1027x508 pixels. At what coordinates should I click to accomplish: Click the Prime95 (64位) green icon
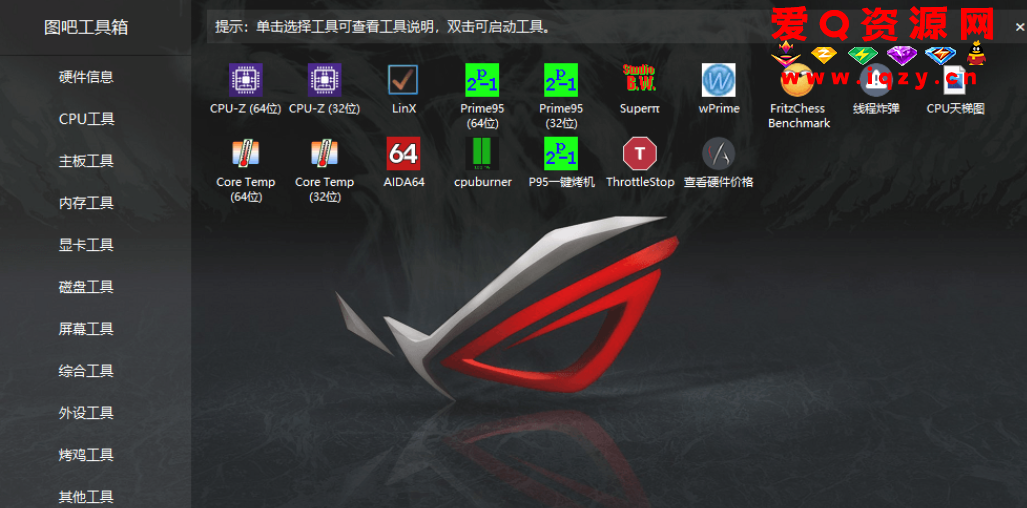482,80
